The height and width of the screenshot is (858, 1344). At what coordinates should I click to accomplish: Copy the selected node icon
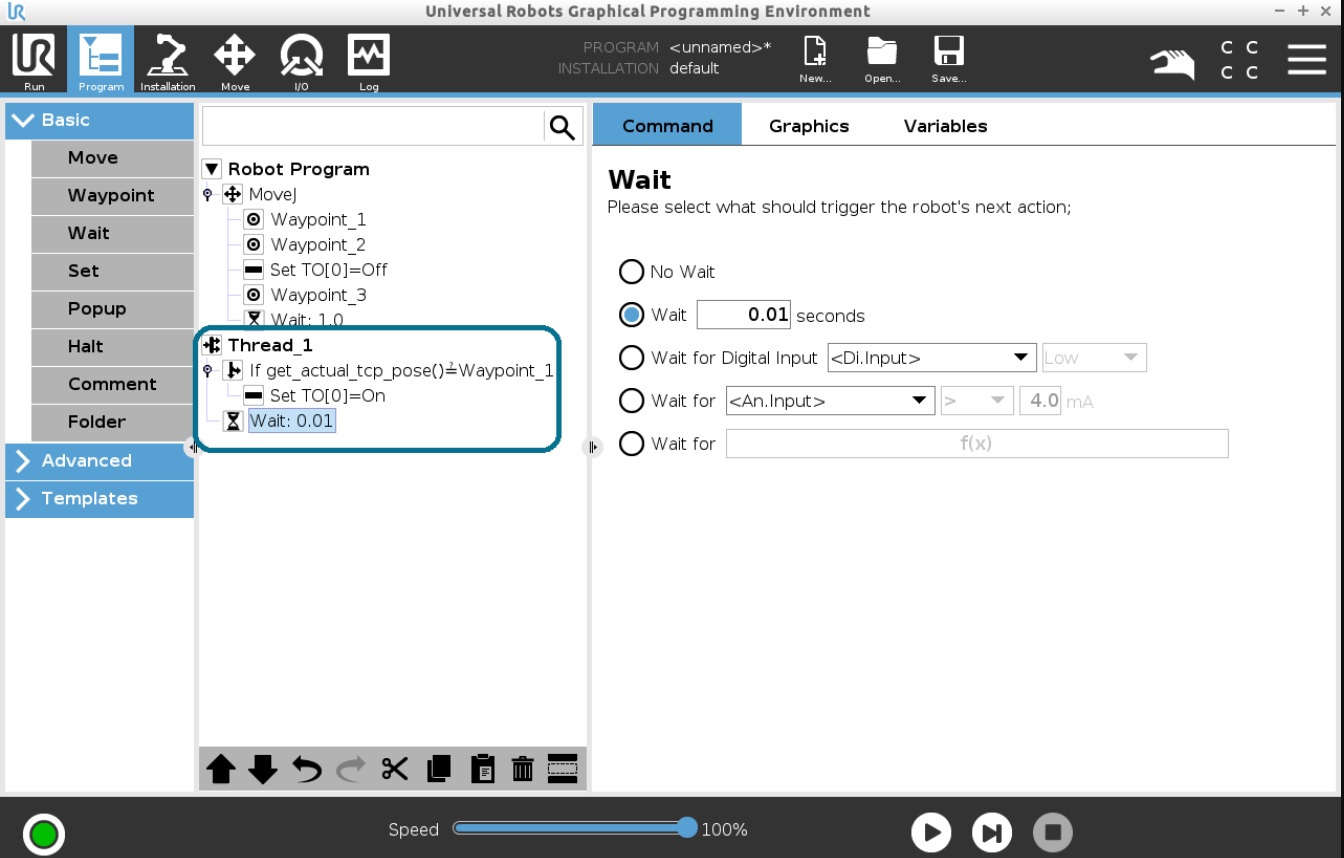pyautogui.click(x=438, y=769)
